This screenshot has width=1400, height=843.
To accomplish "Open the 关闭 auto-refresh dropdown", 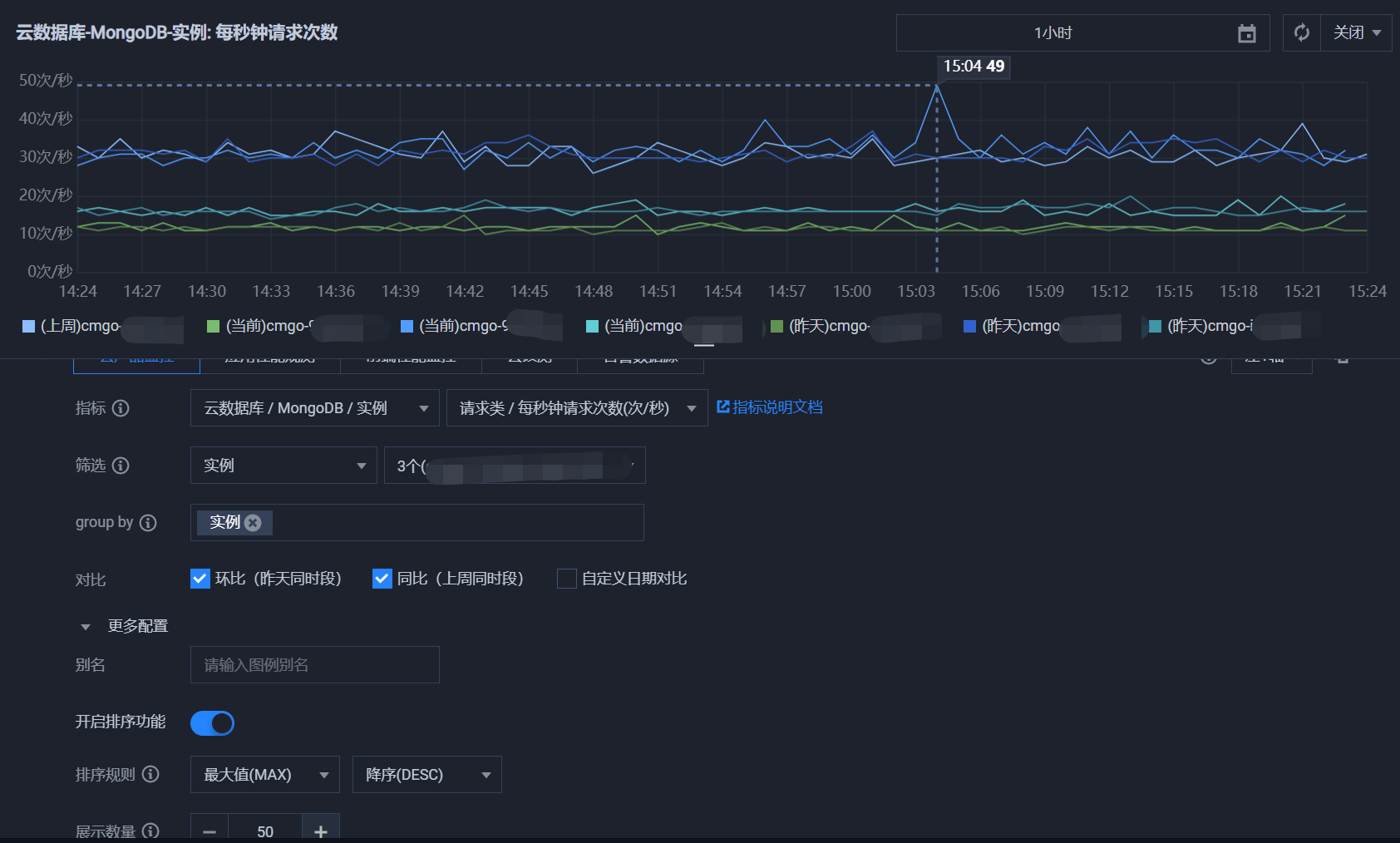I will coord(1356,33).
